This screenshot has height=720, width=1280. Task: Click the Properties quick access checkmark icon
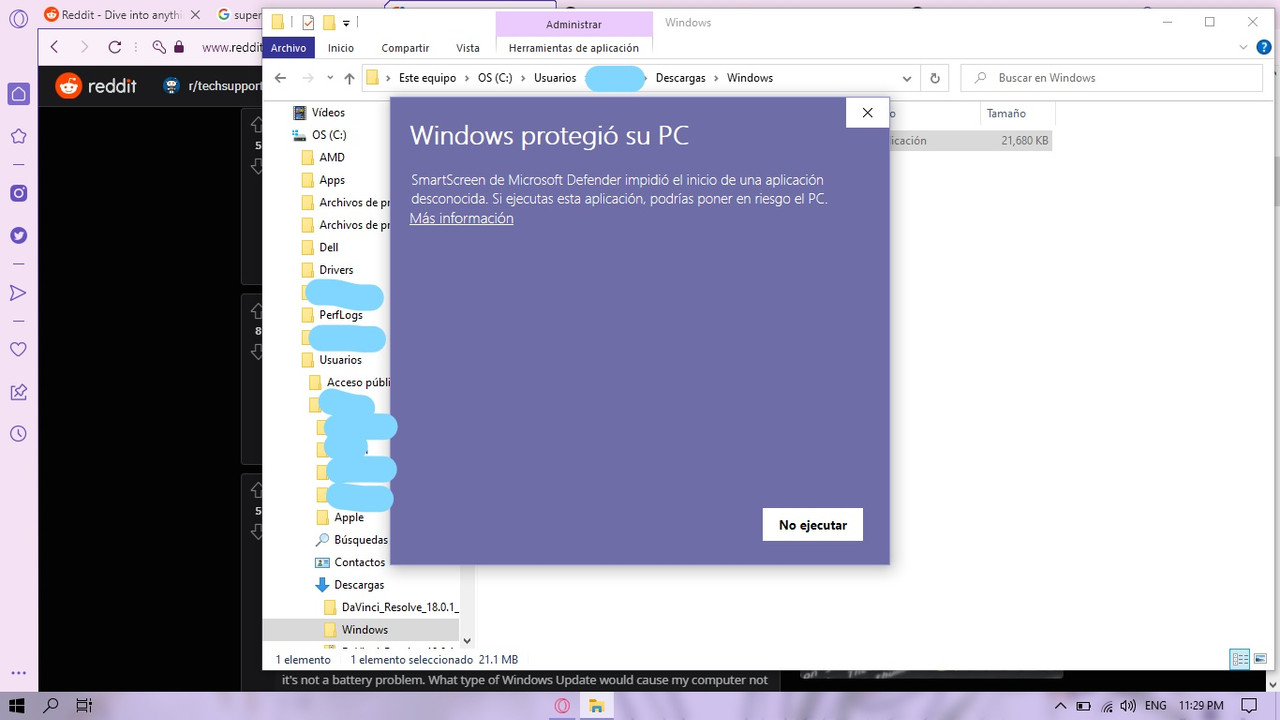click(308, 22)
